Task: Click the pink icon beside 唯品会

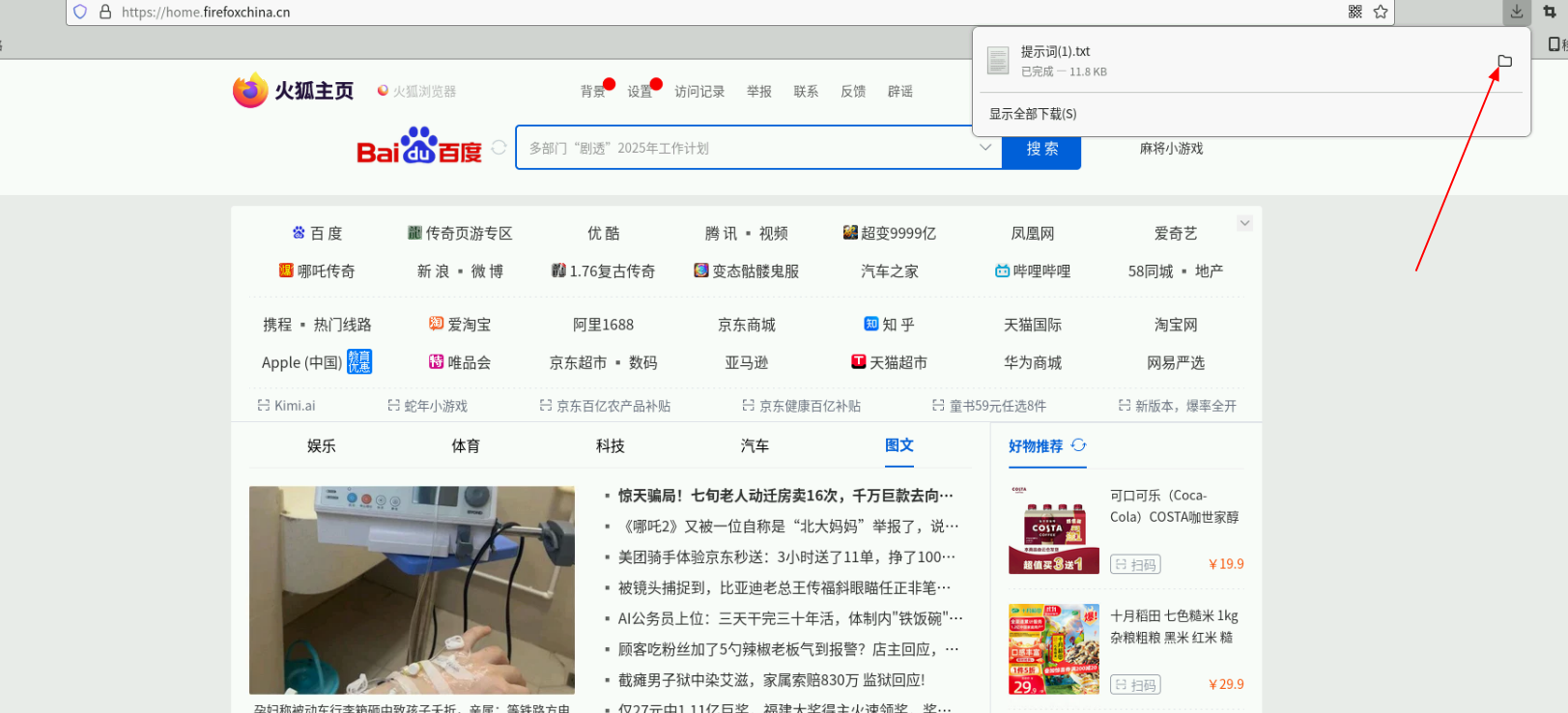Action: coord(436,361)
